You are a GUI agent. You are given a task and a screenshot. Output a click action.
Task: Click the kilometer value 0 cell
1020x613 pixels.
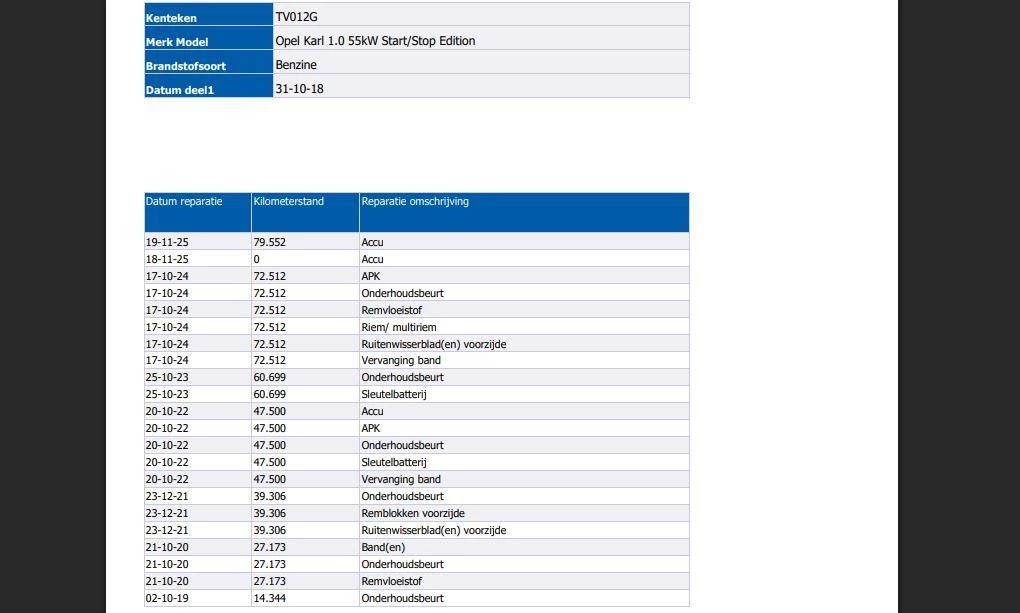[257, 259]
